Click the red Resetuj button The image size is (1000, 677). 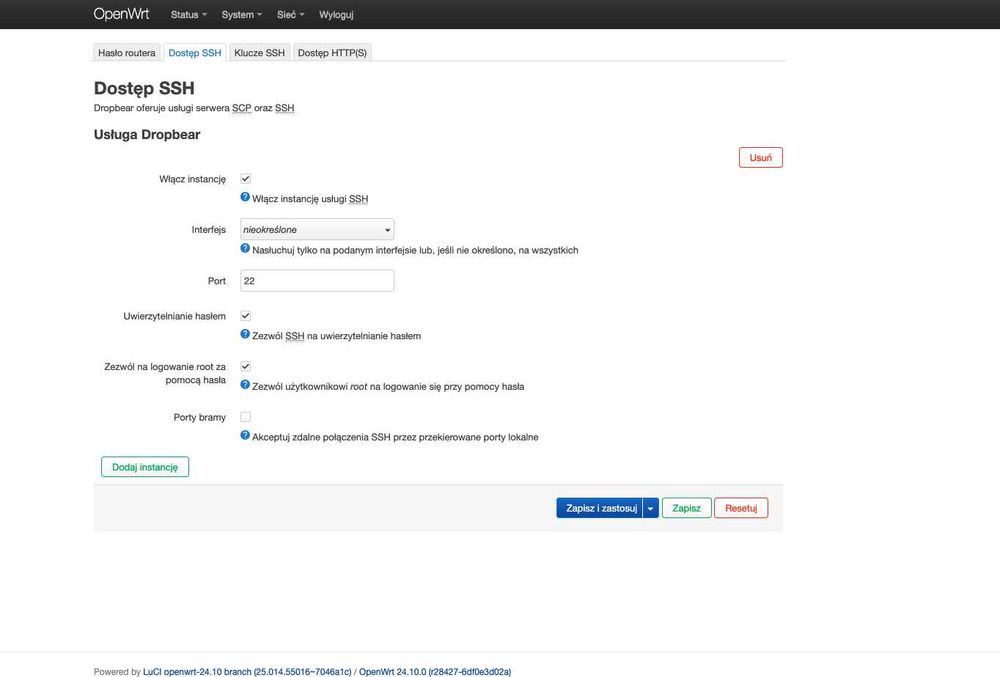[x=741, y=508]
